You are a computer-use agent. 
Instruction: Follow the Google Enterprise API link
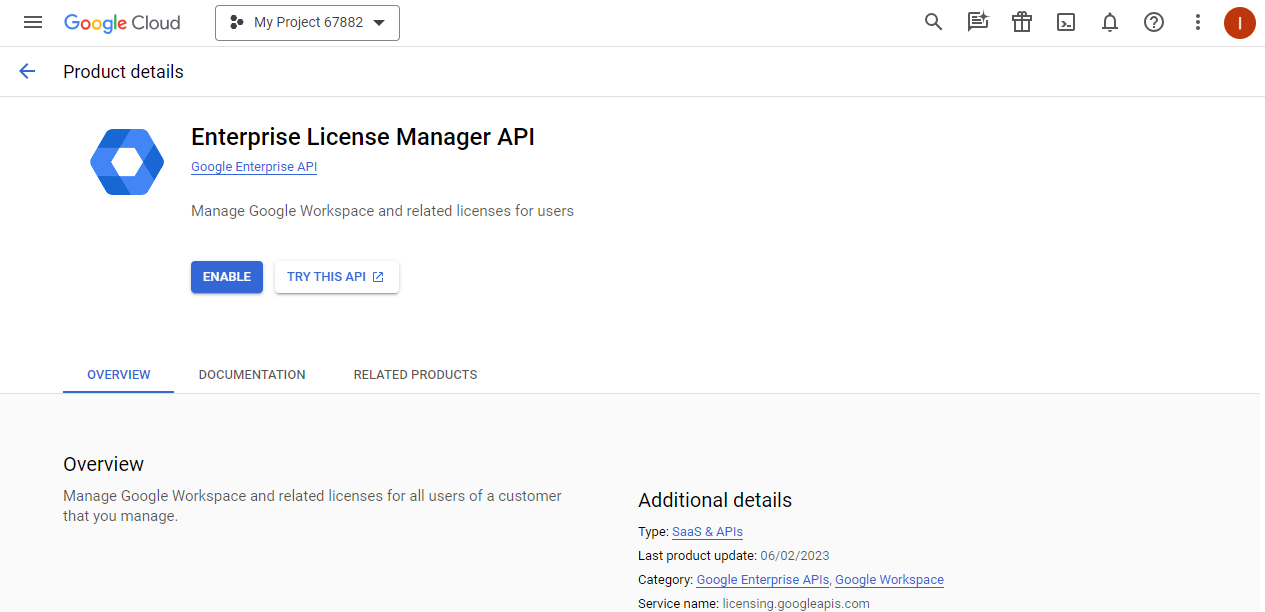click(x=254, y=167)
